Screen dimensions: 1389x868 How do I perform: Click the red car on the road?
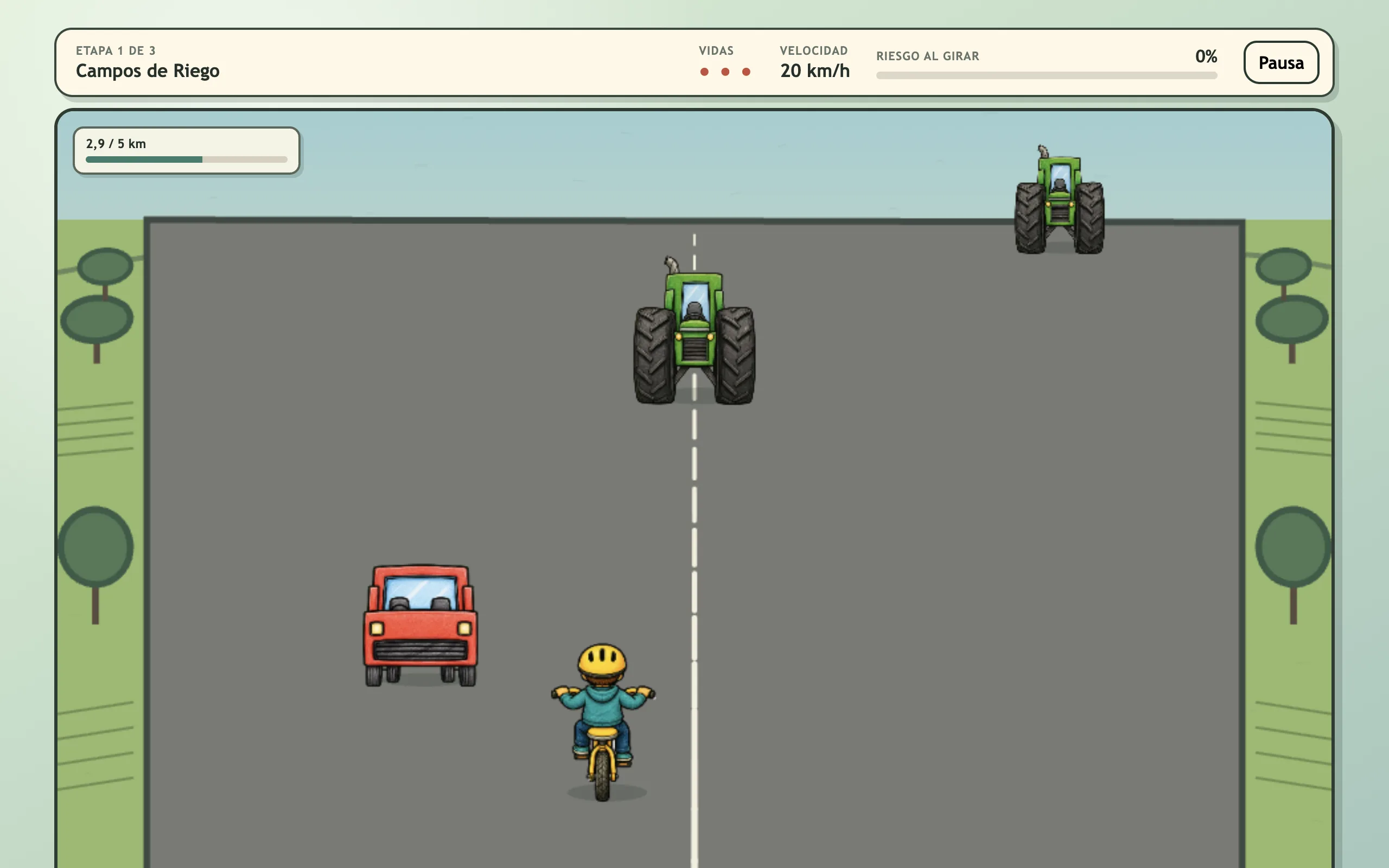coord(420,625)
